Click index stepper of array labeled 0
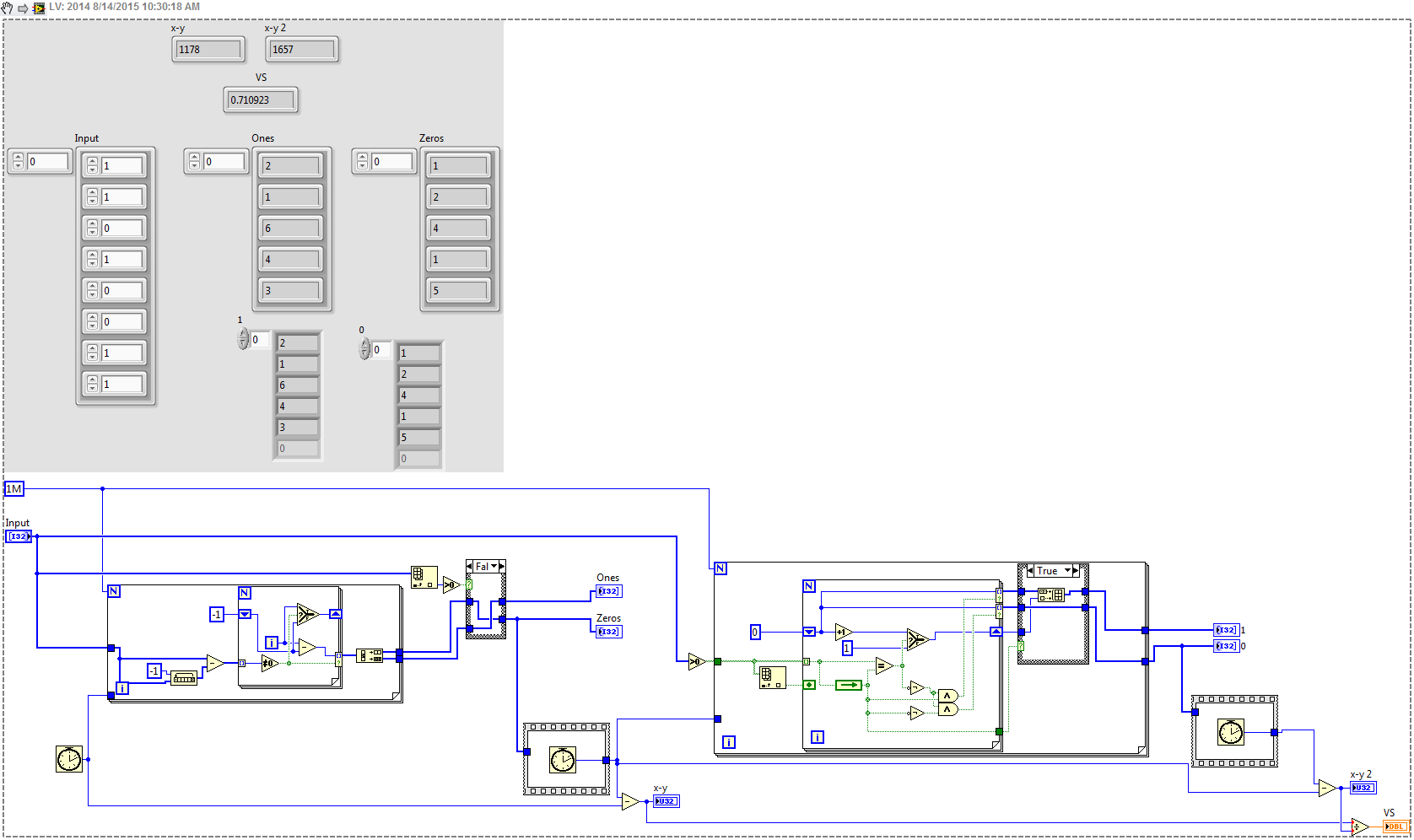1414x840 pixels. (365, 349)
